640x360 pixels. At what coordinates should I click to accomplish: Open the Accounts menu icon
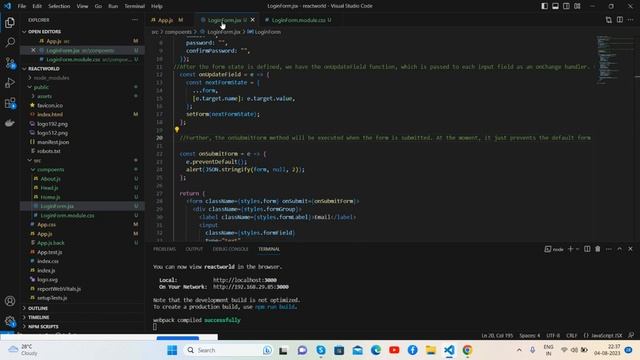point(10,301)
